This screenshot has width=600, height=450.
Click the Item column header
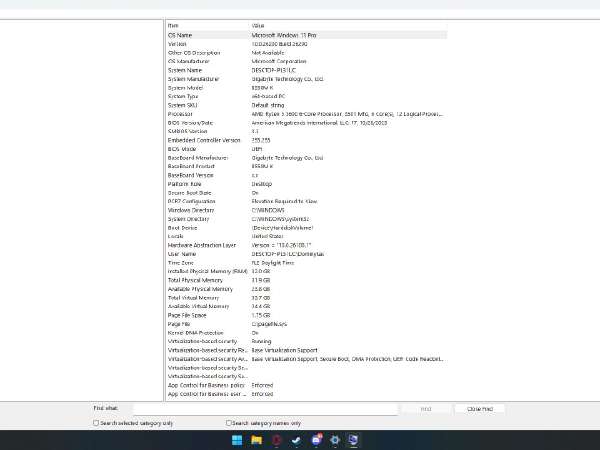tap(207, 26)
